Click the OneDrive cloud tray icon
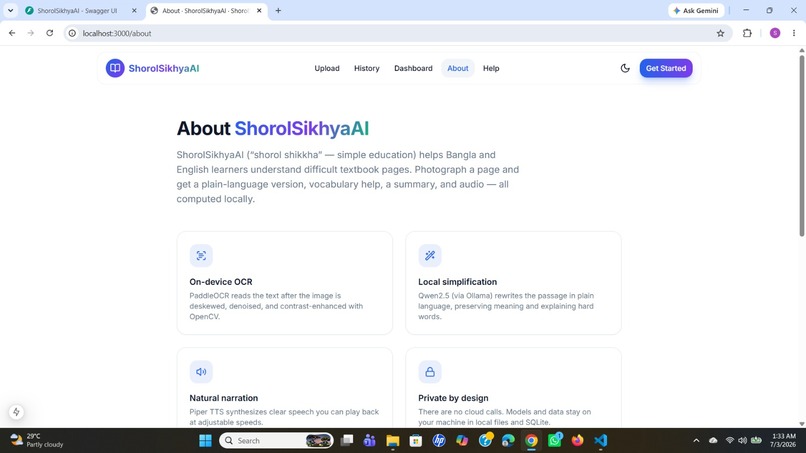Image resolution: width=806 pixels, height=453 pixels. [713, 441]
